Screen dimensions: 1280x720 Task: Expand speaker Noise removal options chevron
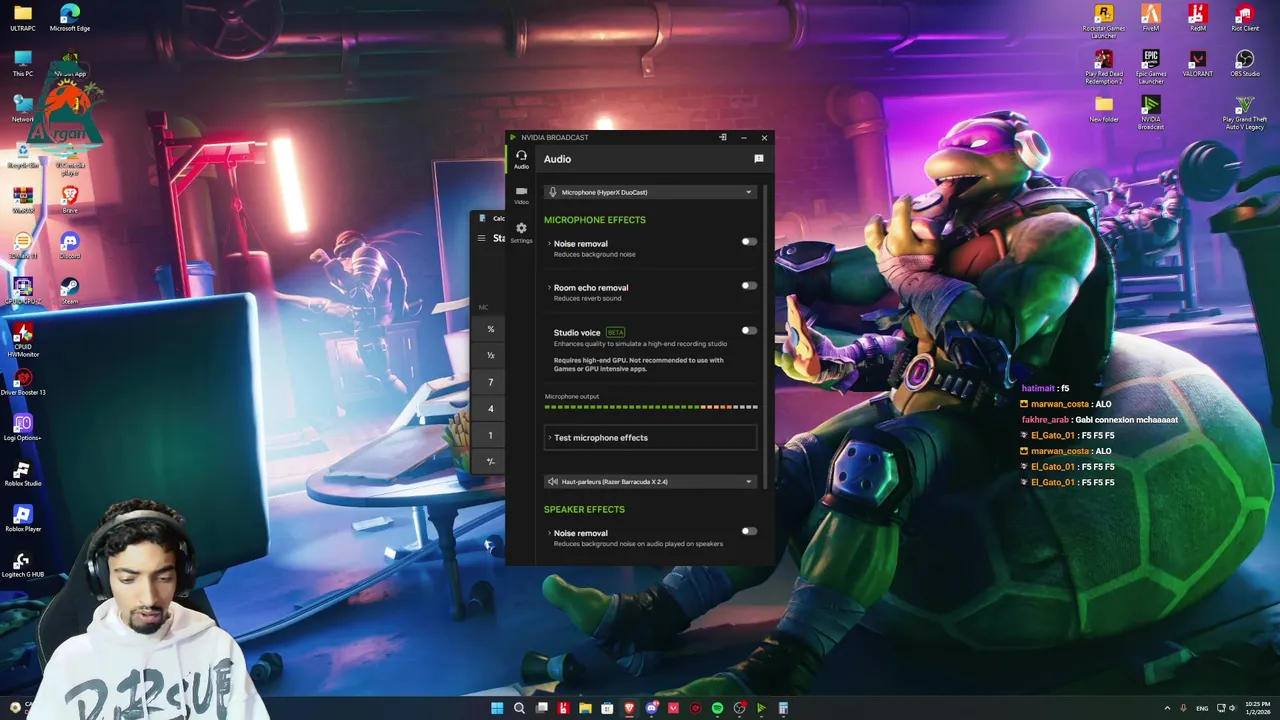click(549, 533)
